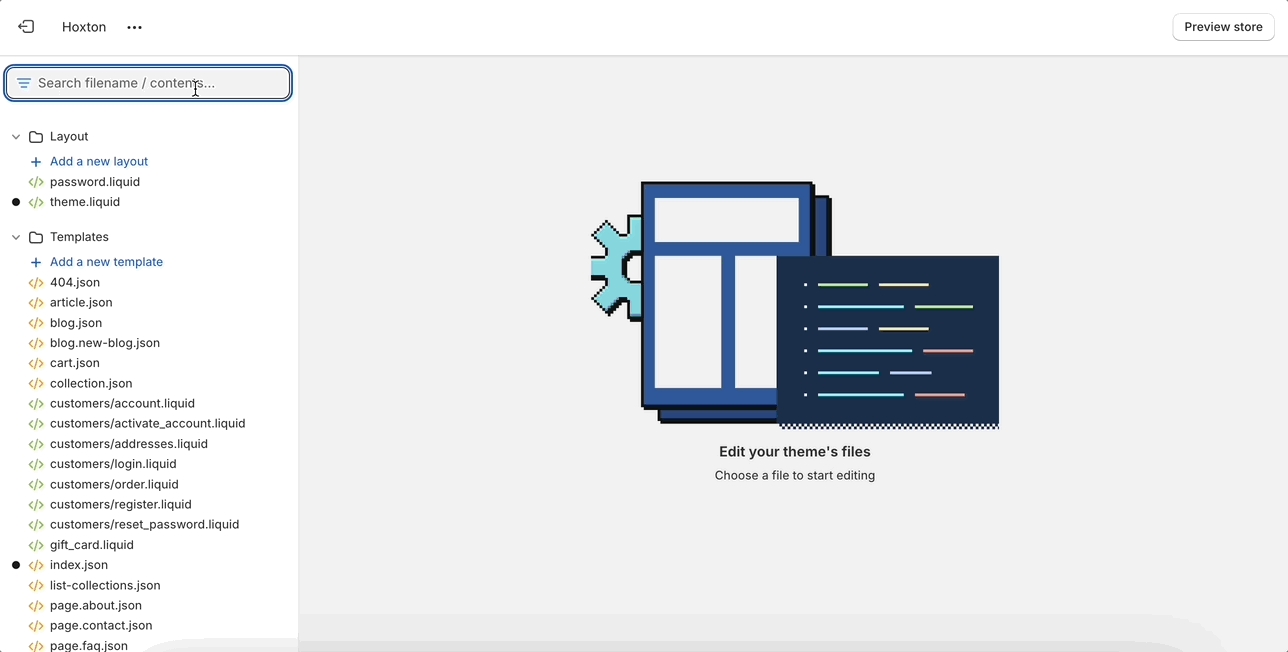Select gift_card.liquid template

[x=92, y=545]
